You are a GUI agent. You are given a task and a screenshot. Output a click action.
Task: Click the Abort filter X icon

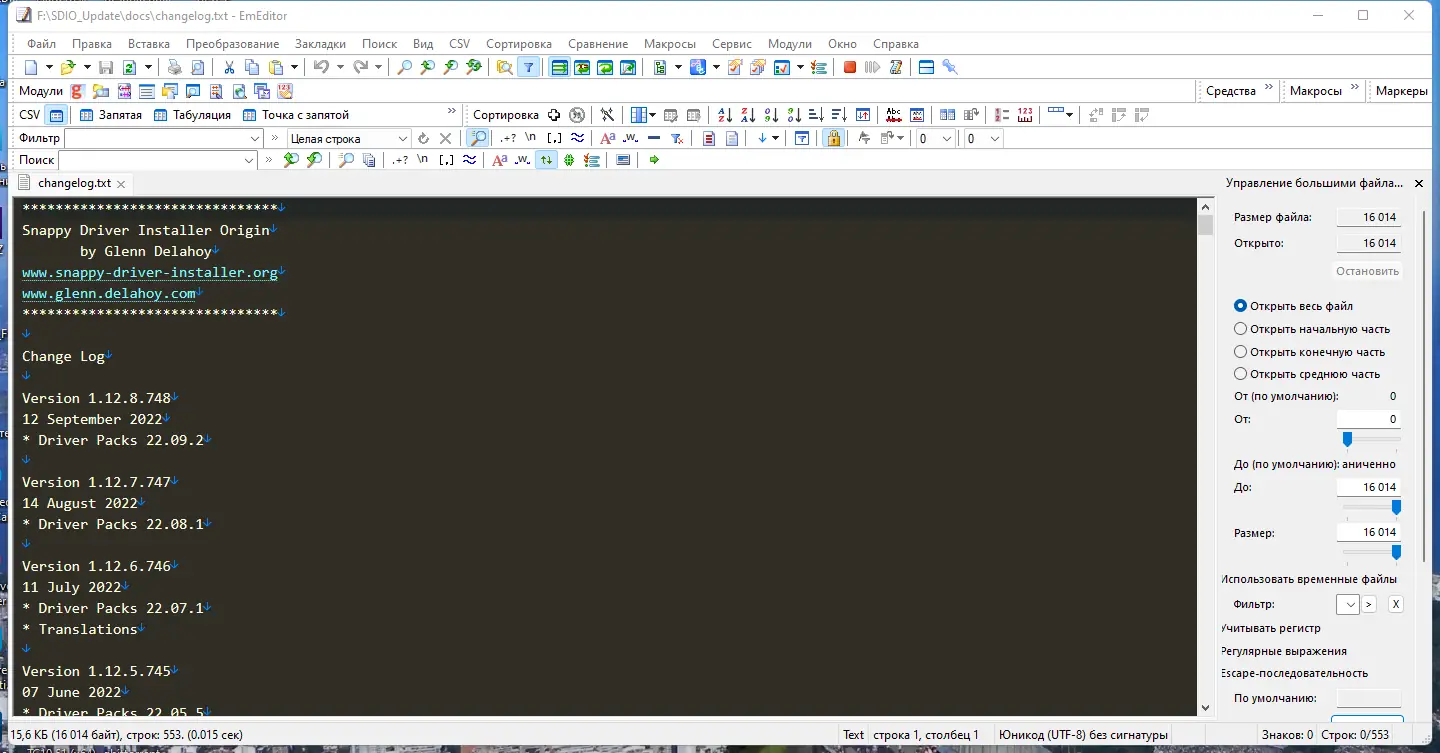446,138
